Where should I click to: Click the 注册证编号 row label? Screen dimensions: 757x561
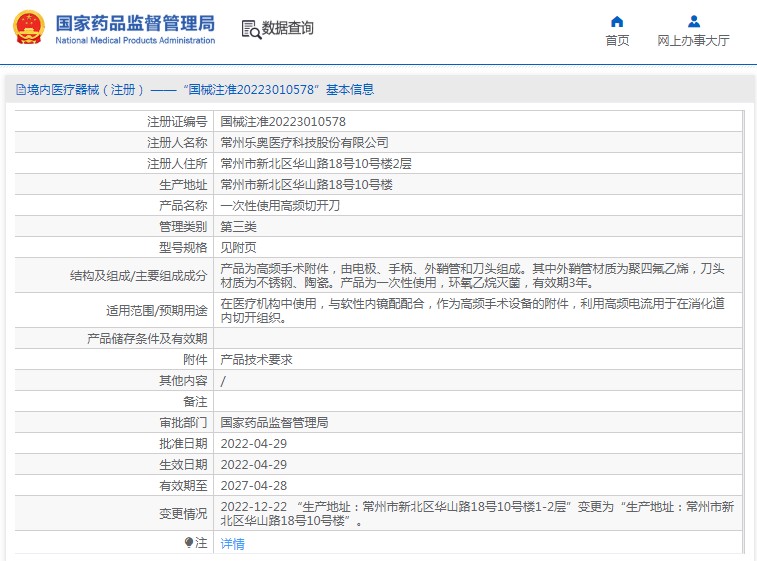(177, 122)
